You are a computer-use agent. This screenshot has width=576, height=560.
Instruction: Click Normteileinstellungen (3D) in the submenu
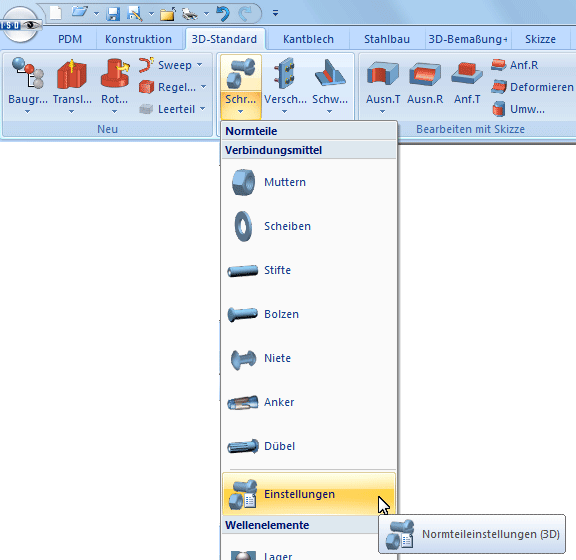tap(472, 534)
